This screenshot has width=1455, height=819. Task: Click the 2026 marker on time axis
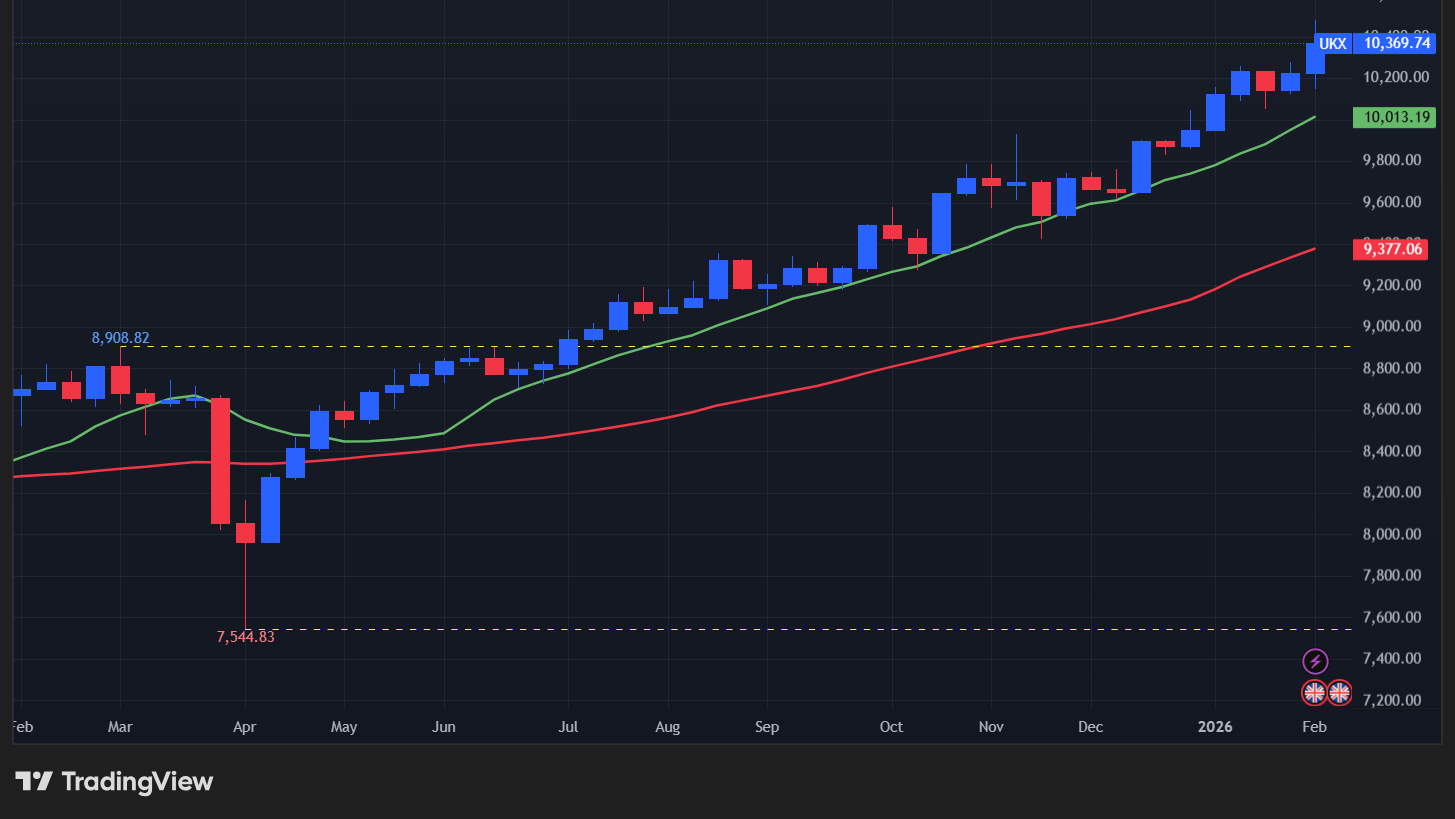pos(1217,726)
